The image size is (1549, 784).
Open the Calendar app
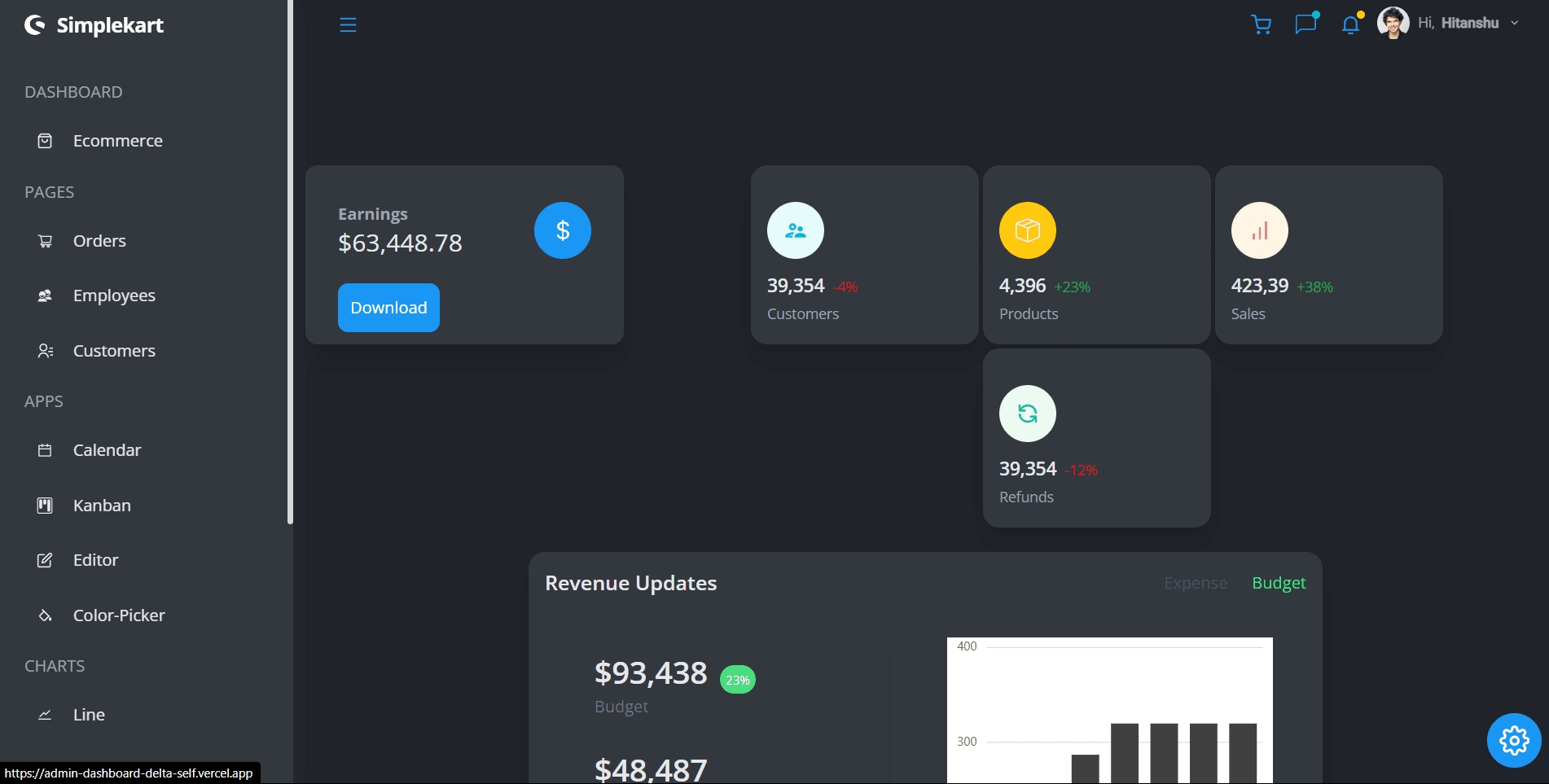(x=107, y=450)
